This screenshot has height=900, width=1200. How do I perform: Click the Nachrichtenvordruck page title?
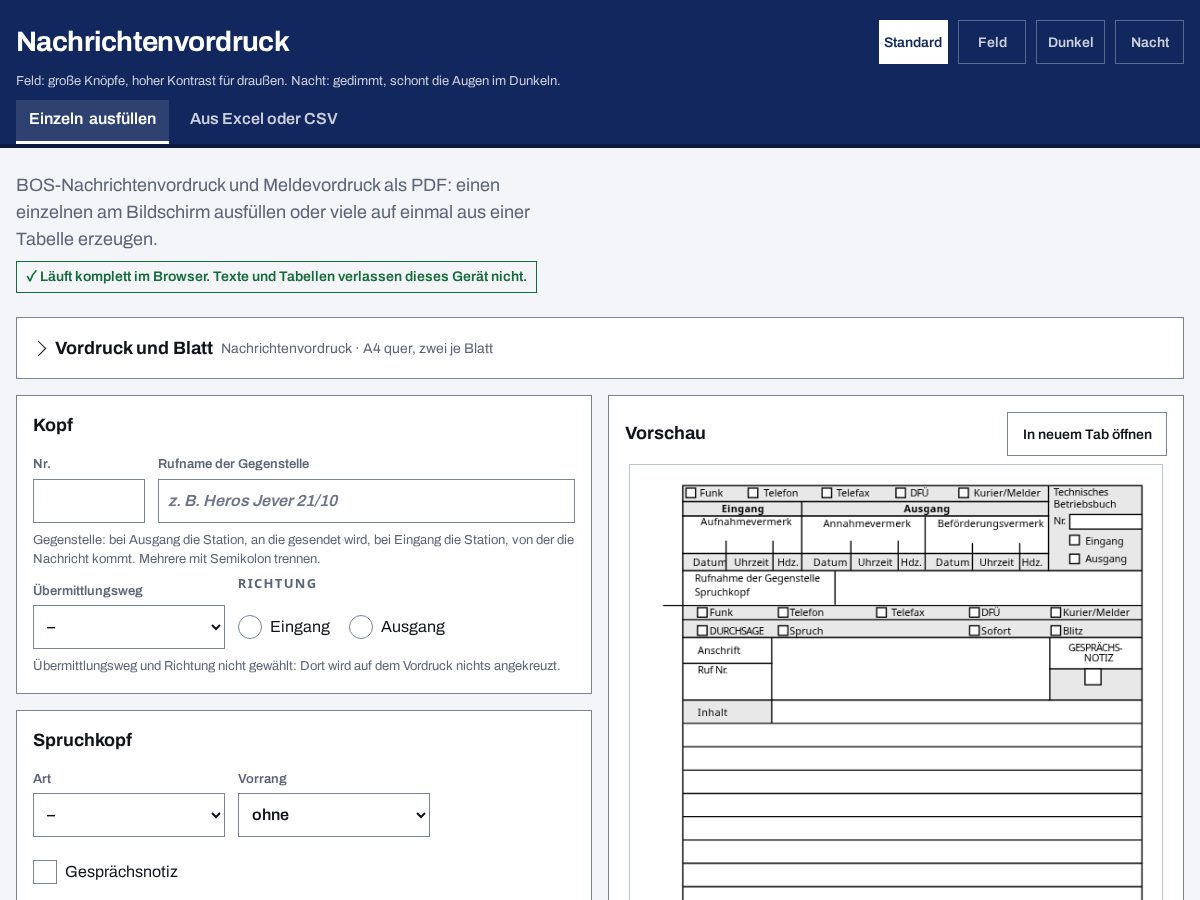[x=153, y=42]
